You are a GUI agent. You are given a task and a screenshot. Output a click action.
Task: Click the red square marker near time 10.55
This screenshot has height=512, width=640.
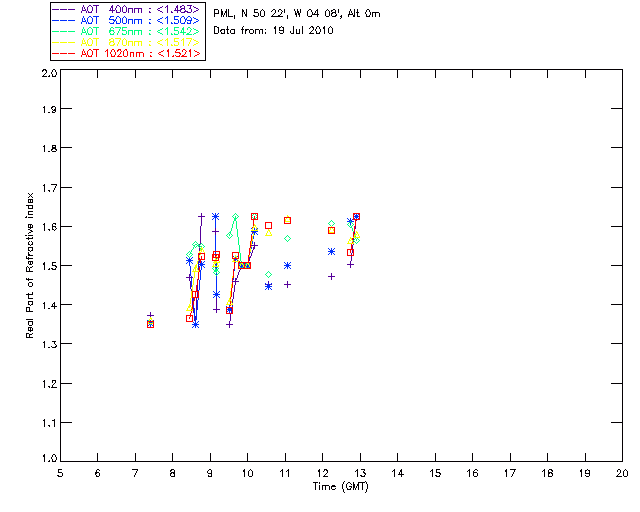pos(268,226)
